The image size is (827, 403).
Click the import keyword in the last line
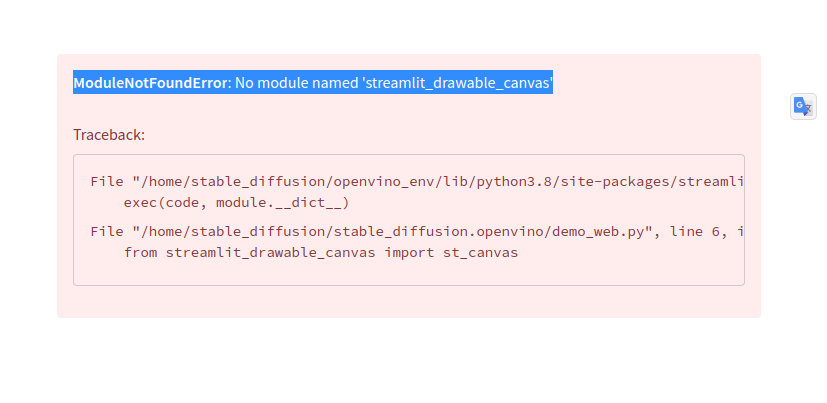[409, 253]
